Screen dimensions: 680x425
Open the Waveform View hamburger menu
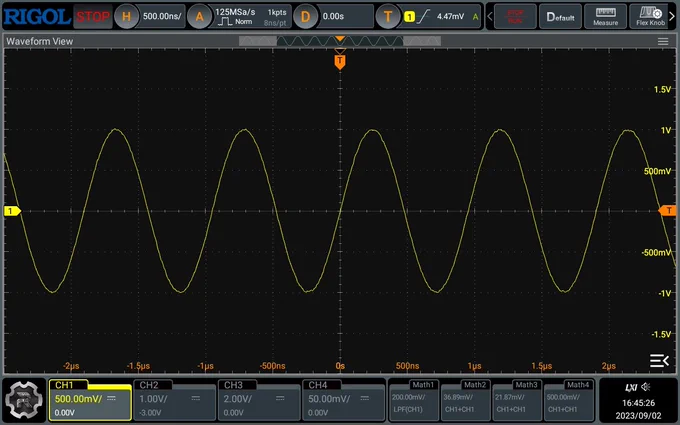(663, 41)
